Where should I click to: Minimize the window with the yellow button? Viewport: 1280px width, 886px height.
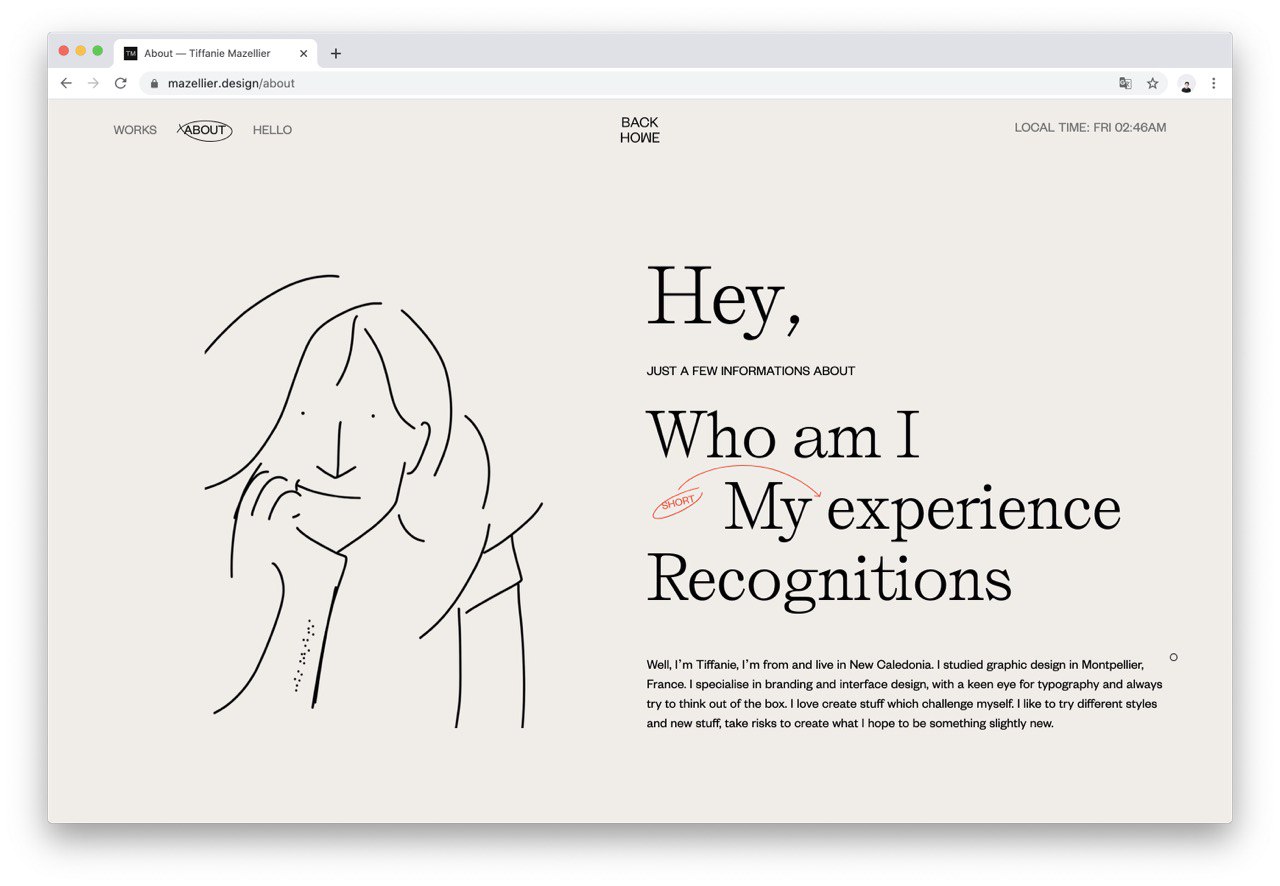pyautogui.click(x=81, y=51)
